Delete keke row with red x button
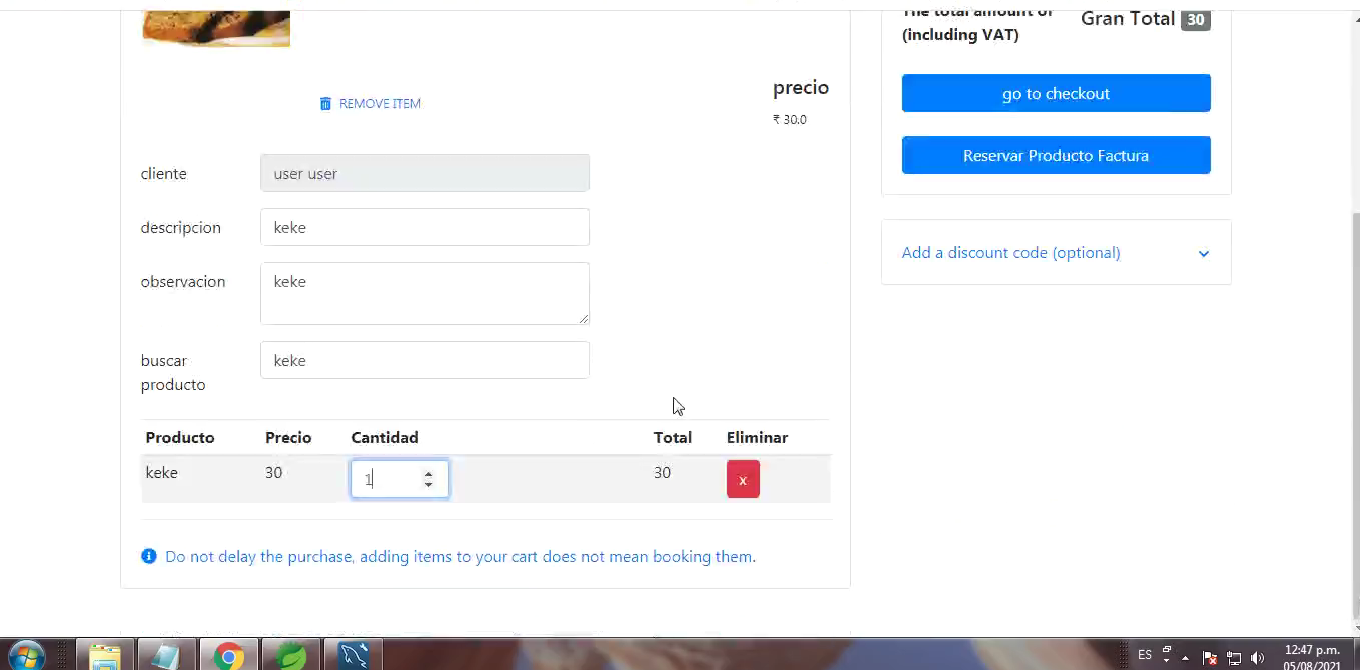1360x670 pixels. 743,479
